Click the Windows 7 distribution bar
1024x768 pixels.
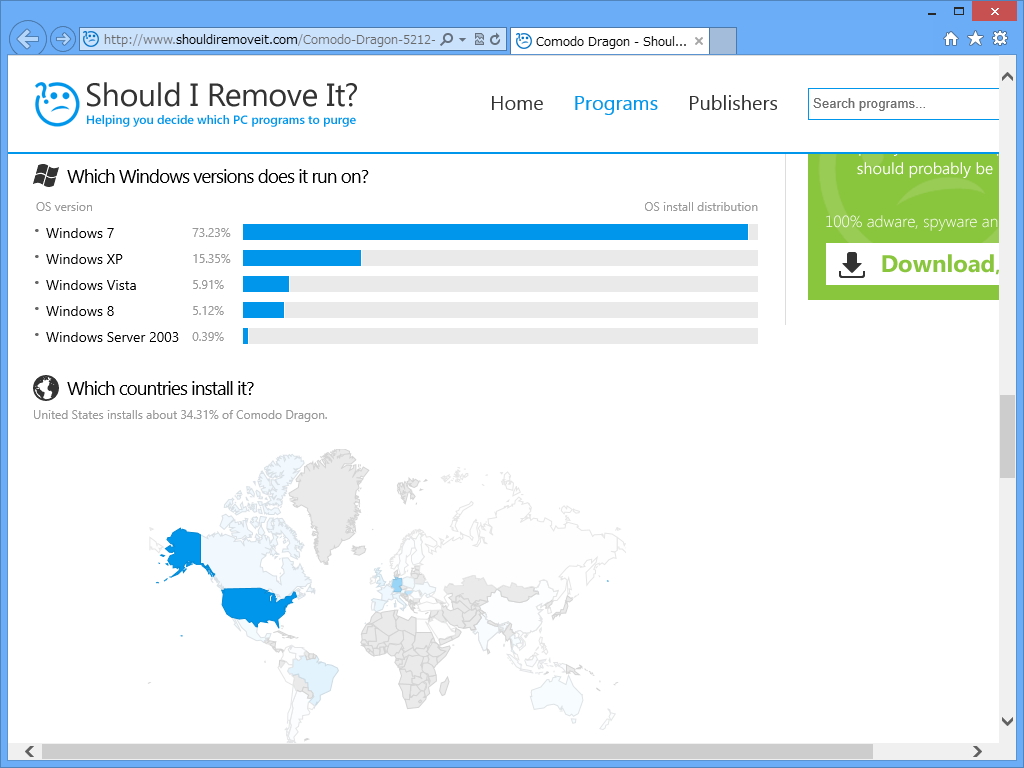click(500, 232)
